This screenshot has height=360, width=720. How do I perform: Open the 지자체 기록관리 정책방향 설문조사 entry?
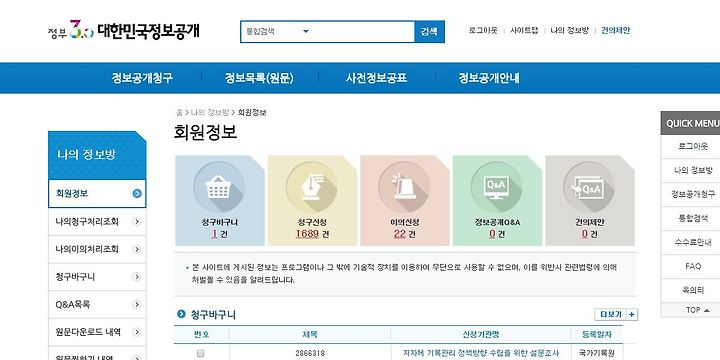pyautogui.click(x=481, y=353)
